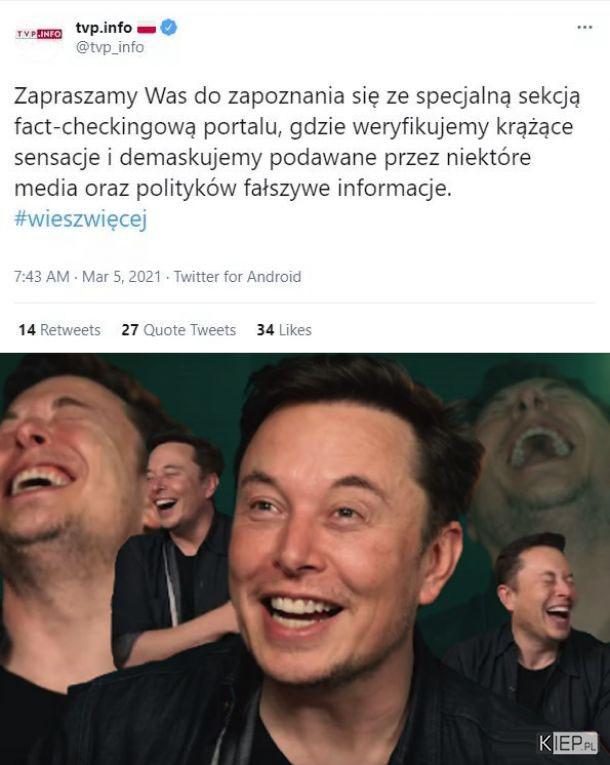This screenshot has height=765, width=610.
Task: Open the TVP.INFO profile avatar
Action: [39, 34]
